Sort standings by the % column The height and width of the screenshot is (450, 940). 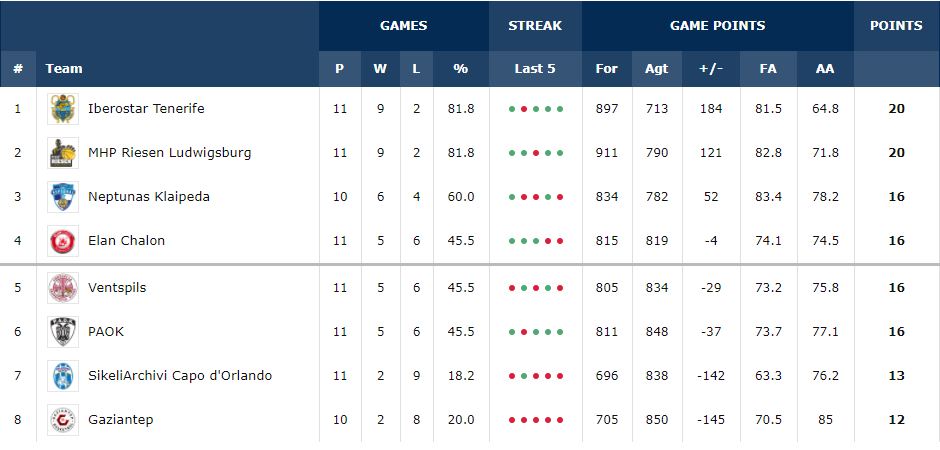(x=460, y=69)
